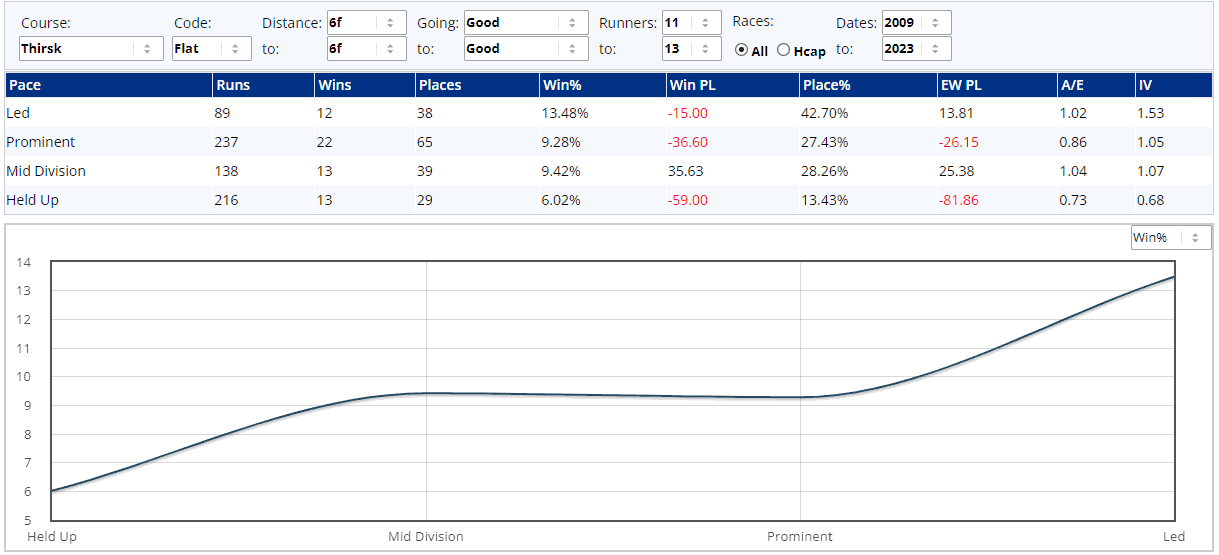Open the chart metric Win% dropdown
The image size is (1219, 555).
click(x=1170, y=237)
